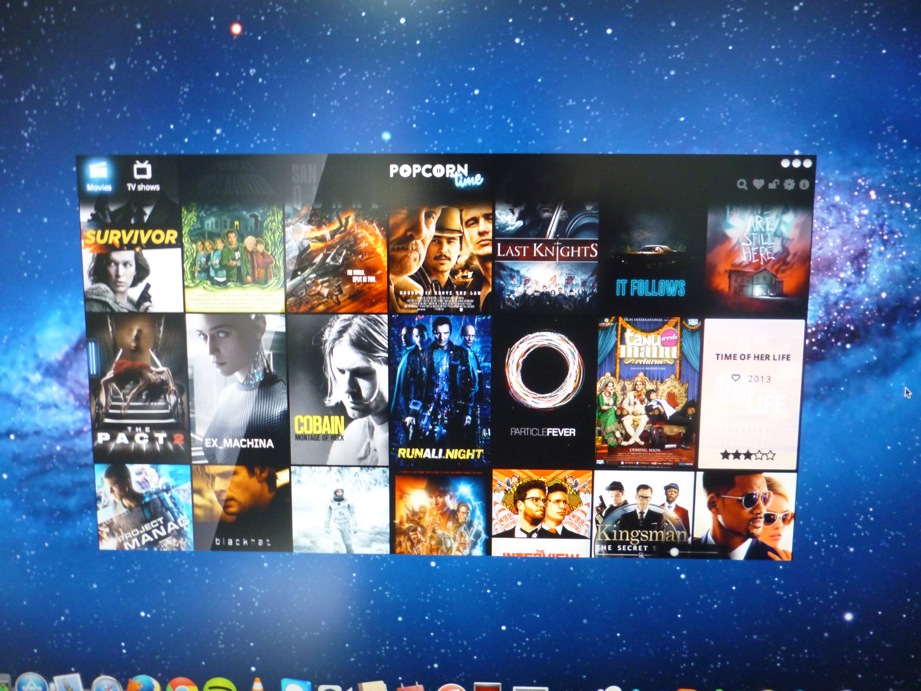Viewport: 921px width, 691px height.
Task: Switch to the Movies tab
Action: 99,175
